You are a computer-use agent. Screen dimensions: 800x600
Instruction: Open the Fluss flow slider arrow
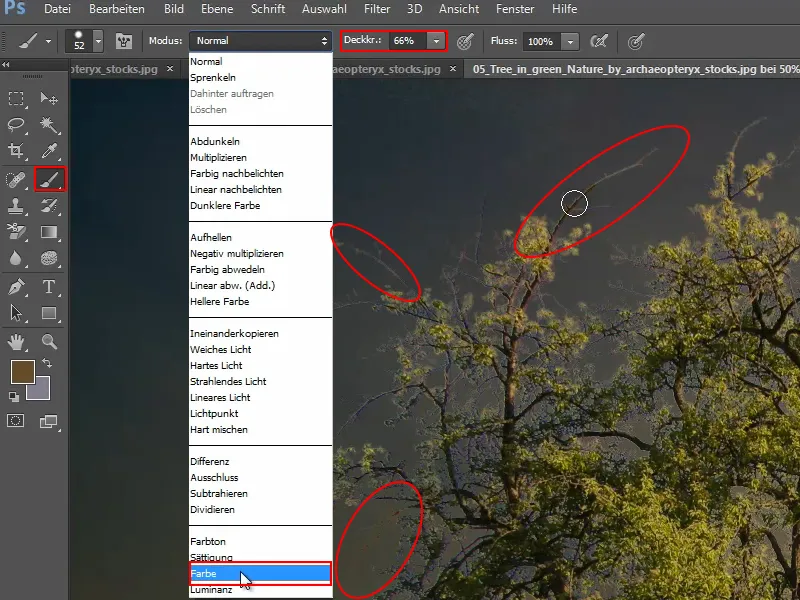point(570,41)
